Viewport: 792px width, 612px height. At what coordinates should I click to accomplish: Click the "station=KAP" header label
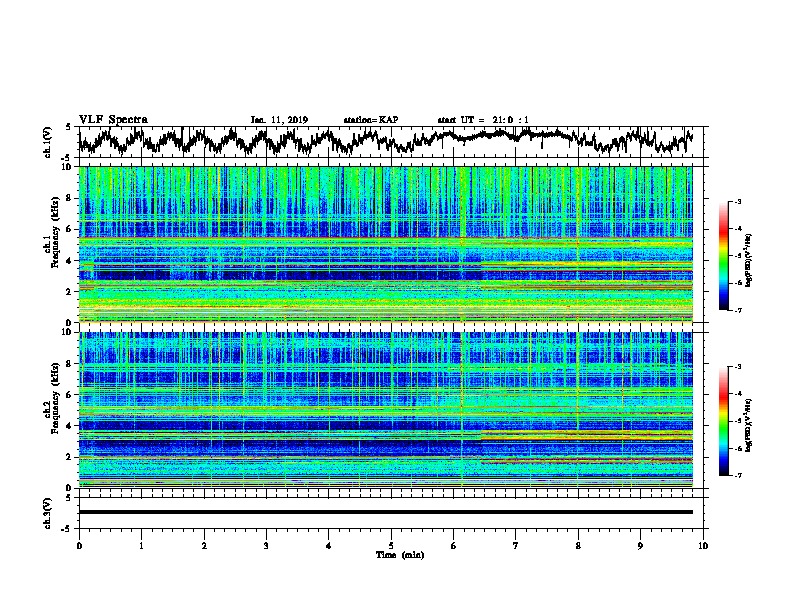(371, 120)
